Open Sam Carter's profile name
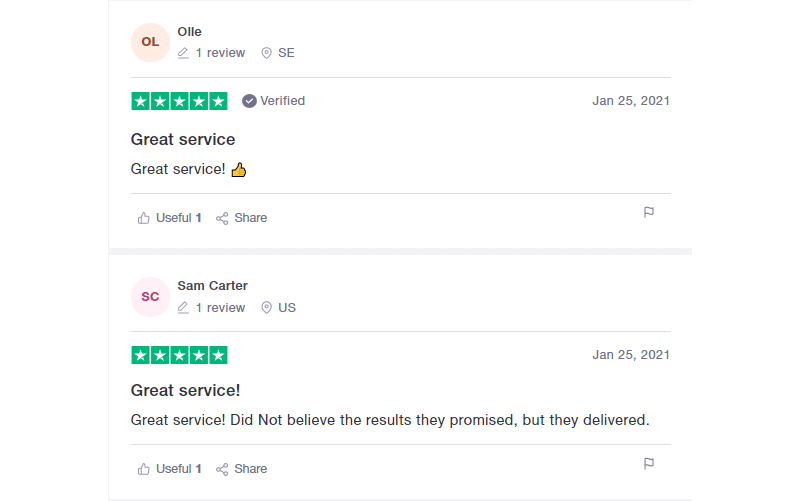Screen dimensions: 800x501 click(x=212, y=286)
